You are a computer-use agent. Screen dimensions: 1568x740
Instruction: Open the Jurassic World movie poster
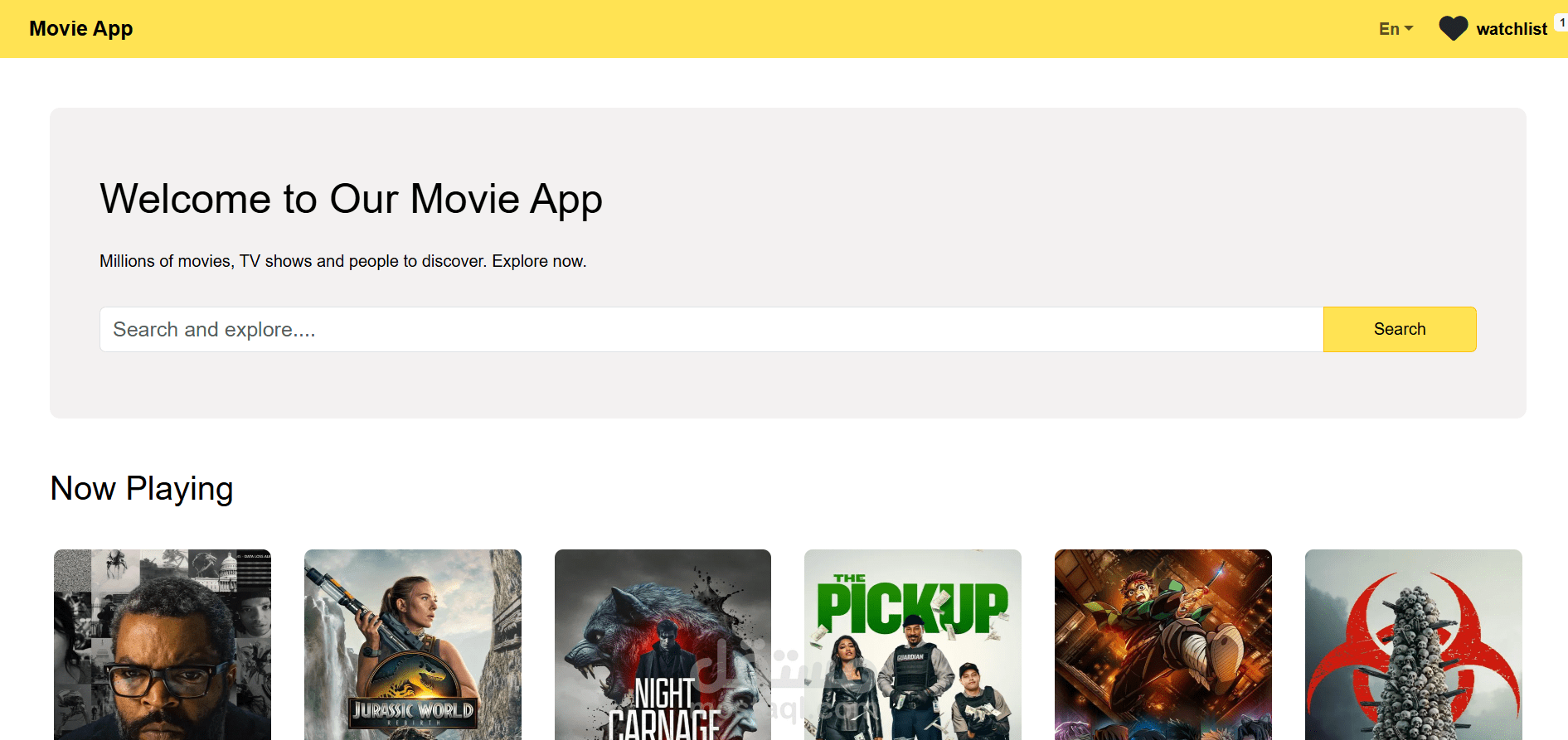pos(413,645)
